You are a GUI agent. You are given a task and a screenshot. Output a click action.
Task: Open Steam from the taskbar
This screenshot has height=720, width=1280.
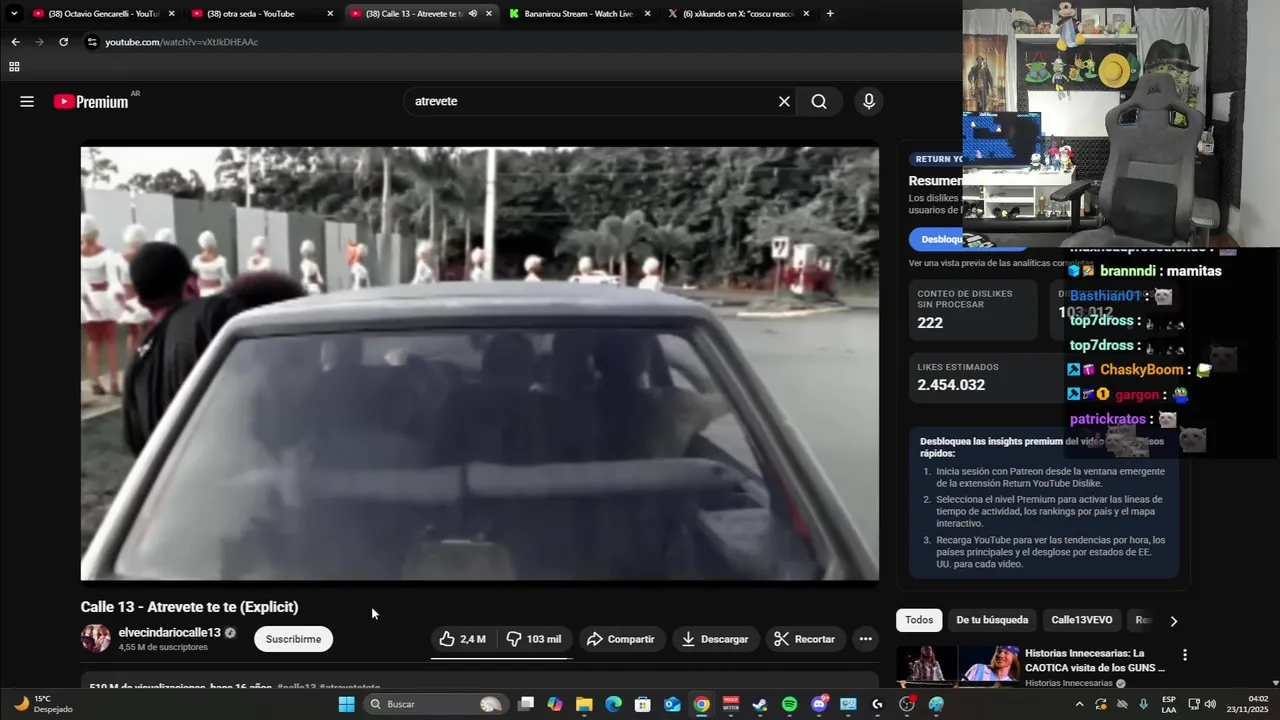click(760, 704)
